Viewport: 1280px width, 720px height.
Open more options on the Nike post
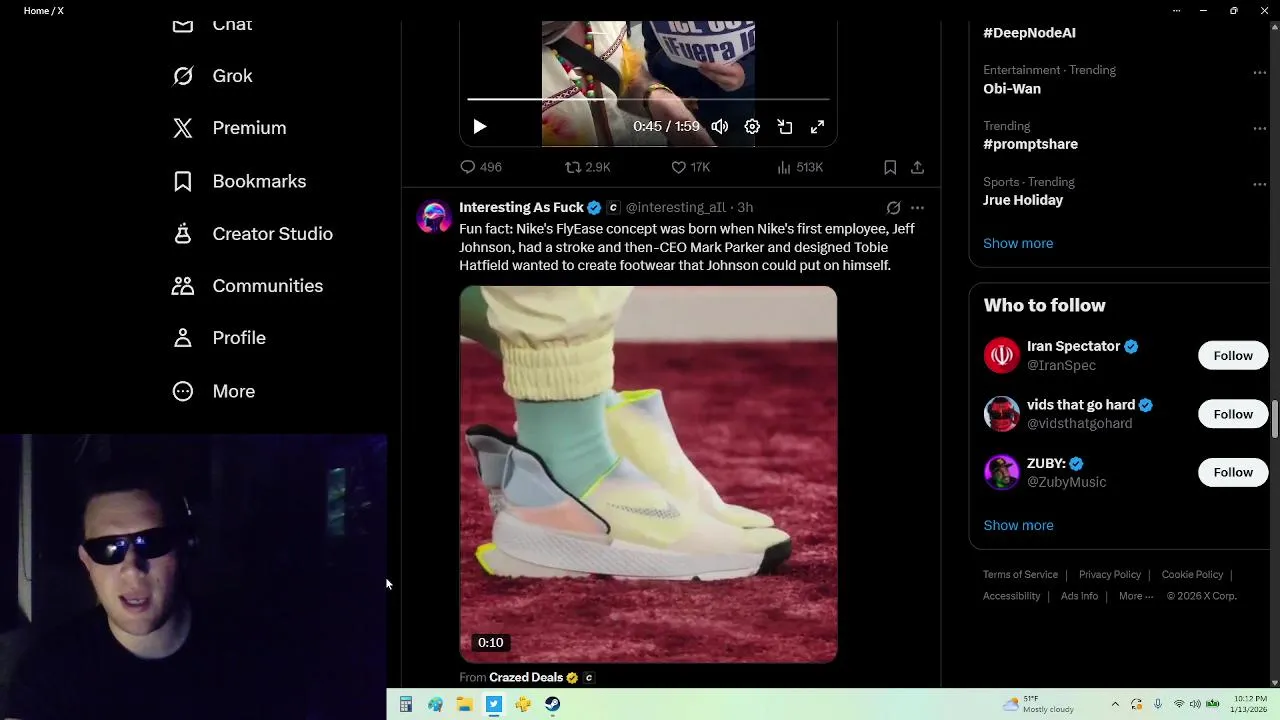point(917,208)
